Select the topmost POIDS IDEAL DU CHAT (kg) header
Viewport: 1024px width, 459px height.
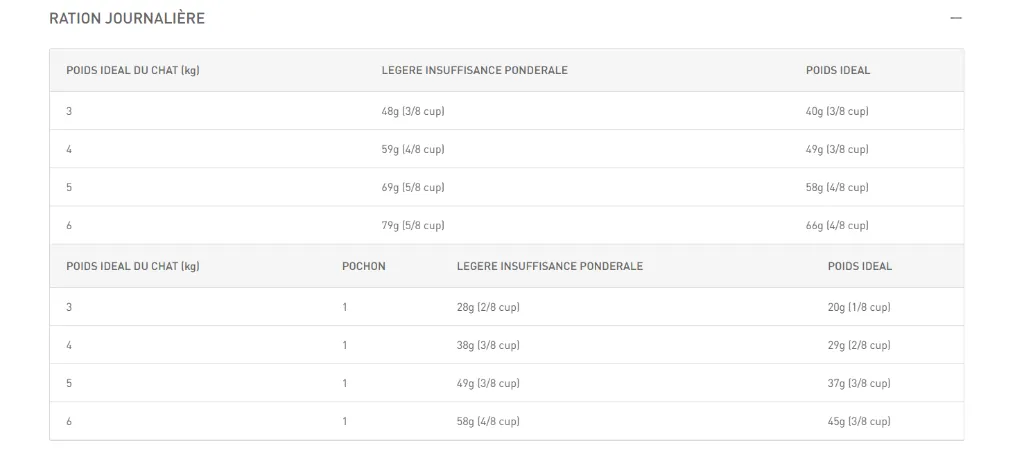tap(132, 71)
